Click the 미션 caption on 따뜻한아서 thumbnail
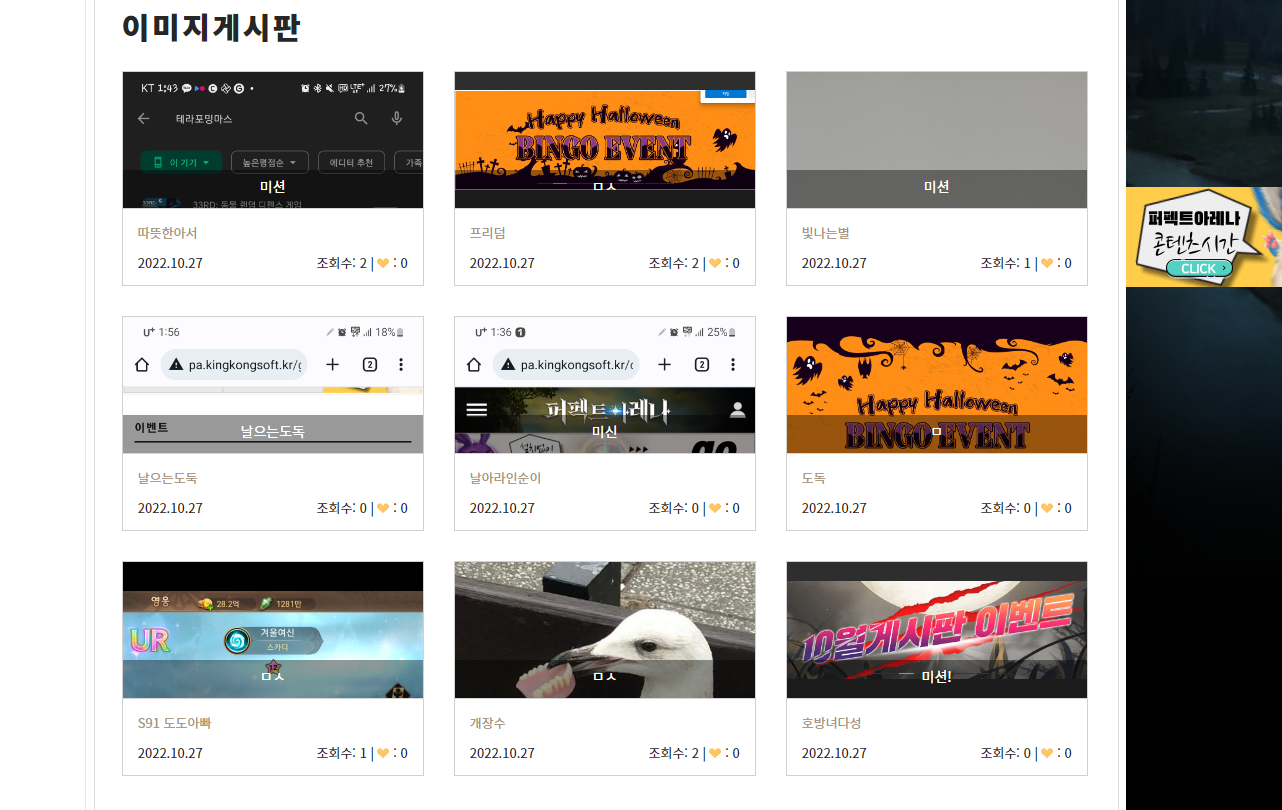The height and width of the screenshot is (810, 1282). [273, 186]
